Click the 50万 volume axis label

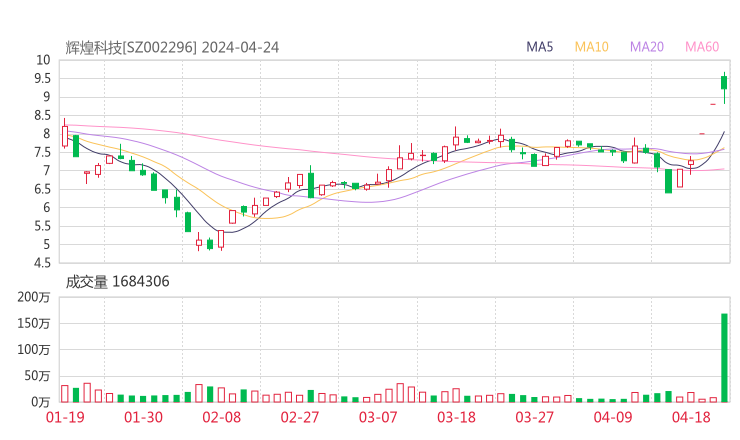pos(37,376)
